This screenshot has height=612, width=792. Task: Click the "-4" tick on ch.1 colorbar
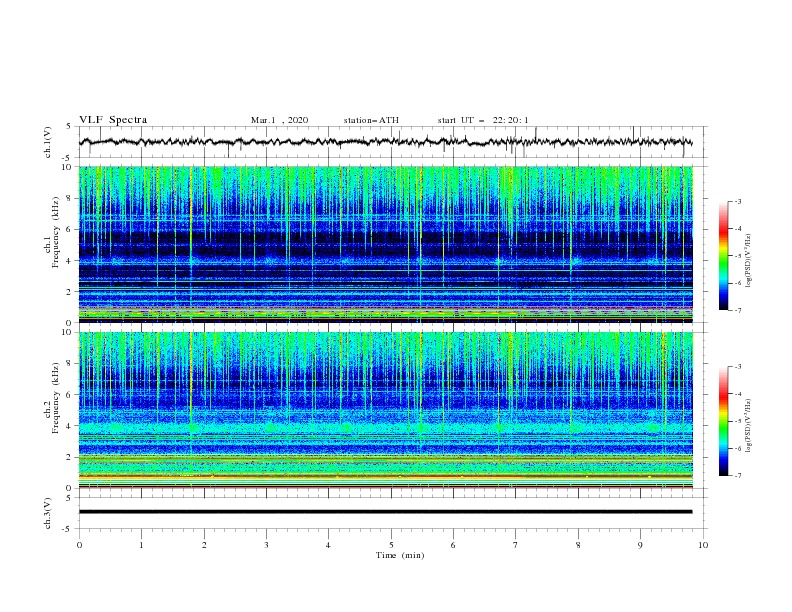point(738,229)
